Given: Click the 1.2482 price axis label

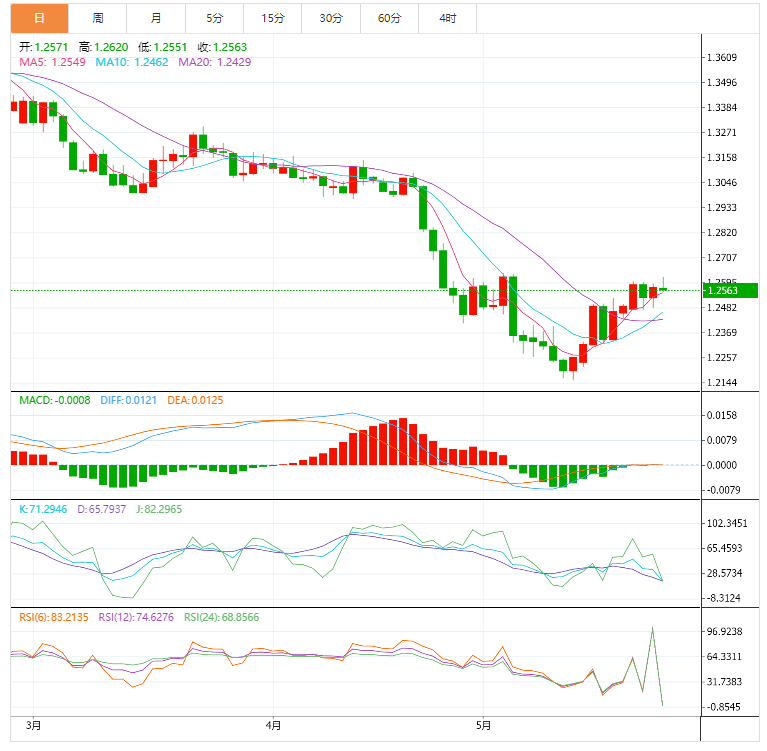Looking at the screenshot, I should 722,308.
